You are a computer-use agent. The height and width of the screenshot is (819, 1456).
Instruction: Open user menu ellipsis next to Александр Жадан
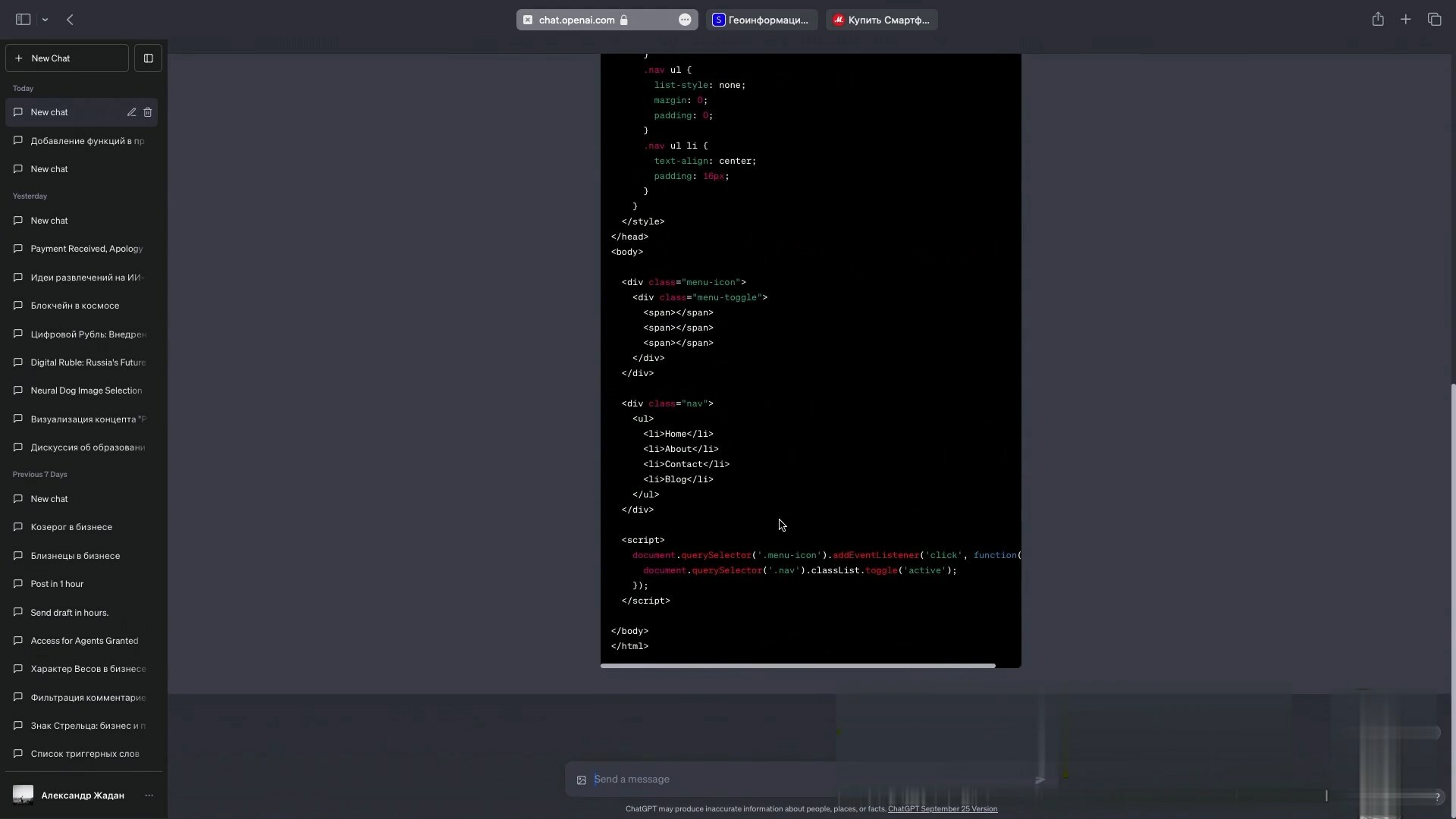click(149, 795)
